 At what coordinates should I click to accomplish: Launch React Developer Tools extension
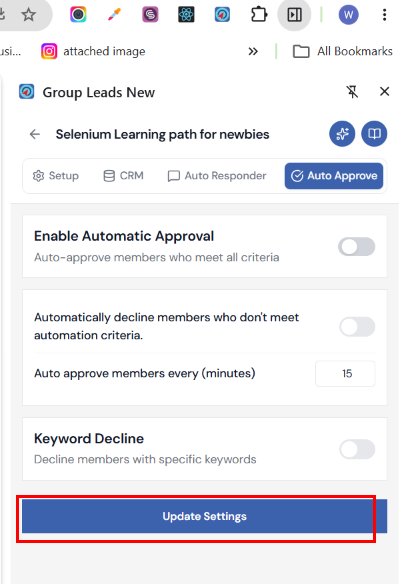[186, 15]
